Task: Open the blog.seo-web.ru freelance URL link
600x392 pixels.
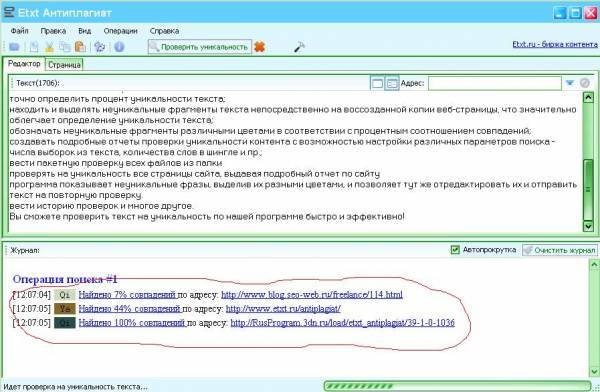Action: point(312,295)
